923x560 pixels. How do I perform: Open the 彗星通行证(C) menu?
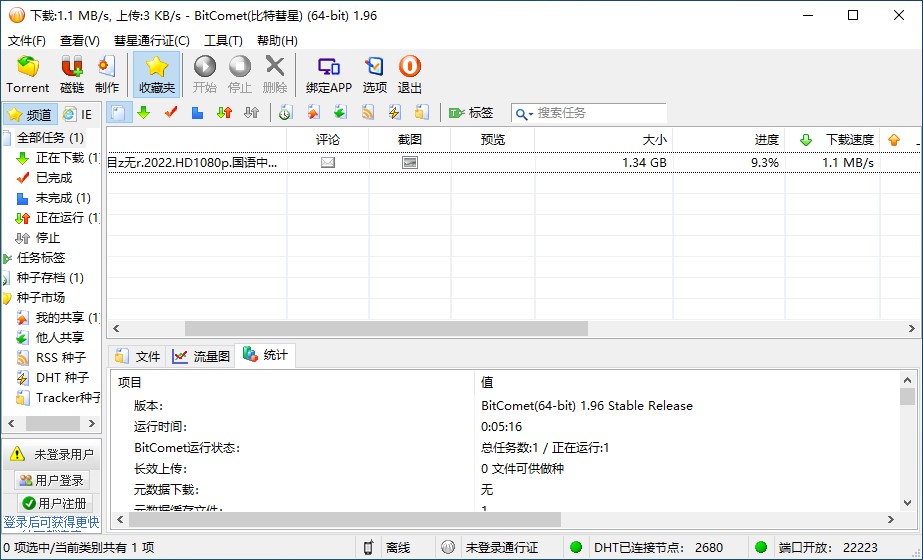point(151,41)
